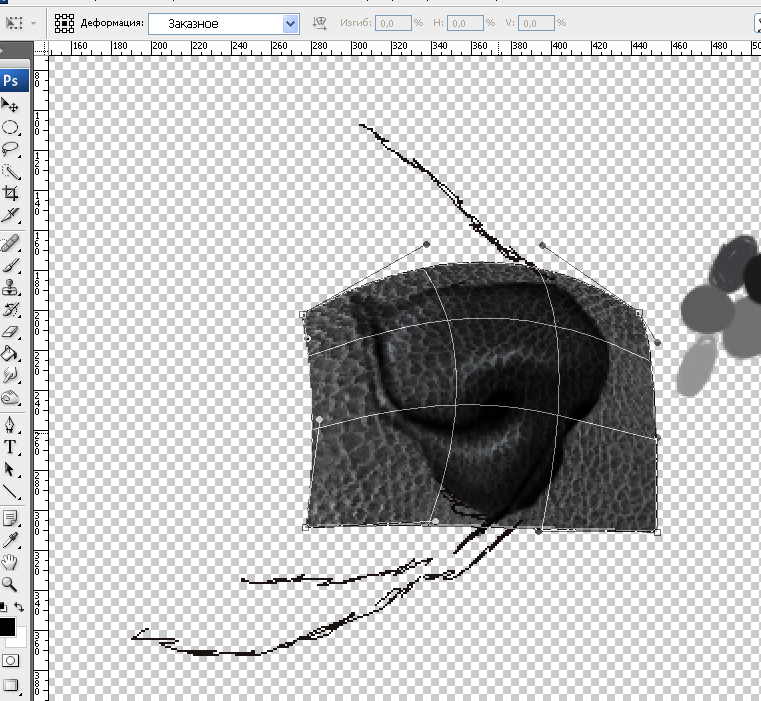This screenshot has width=761, height=701.
Task: Select the Type tool
Action: click(x=10, y=447)
